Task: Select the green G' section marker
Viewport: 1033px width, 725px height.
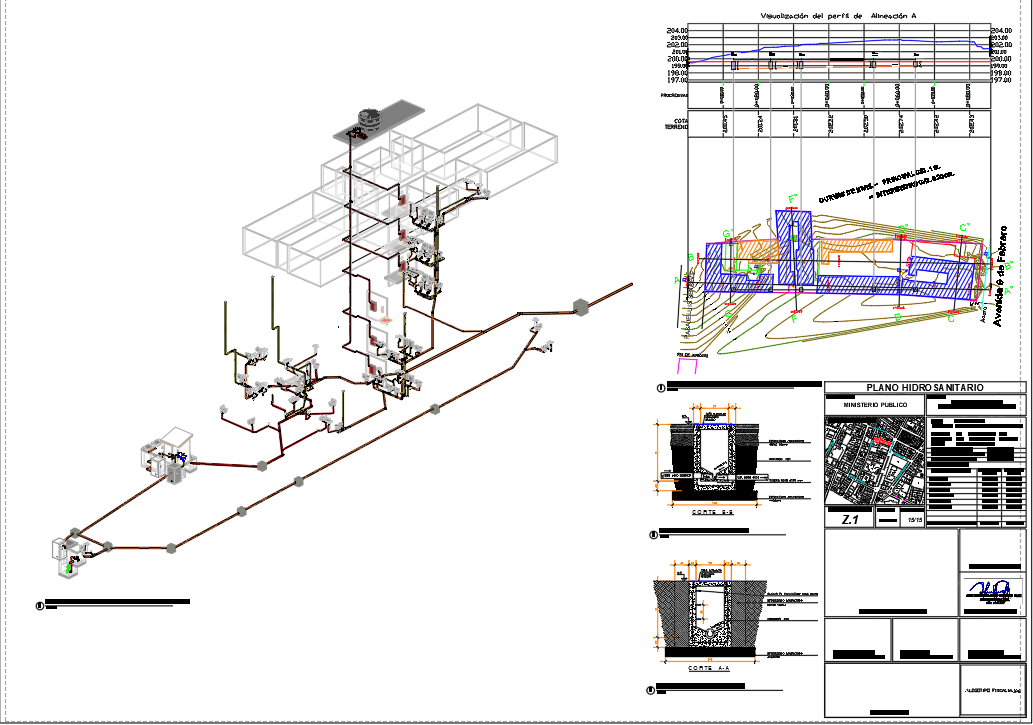Action: tap(727, 233)
